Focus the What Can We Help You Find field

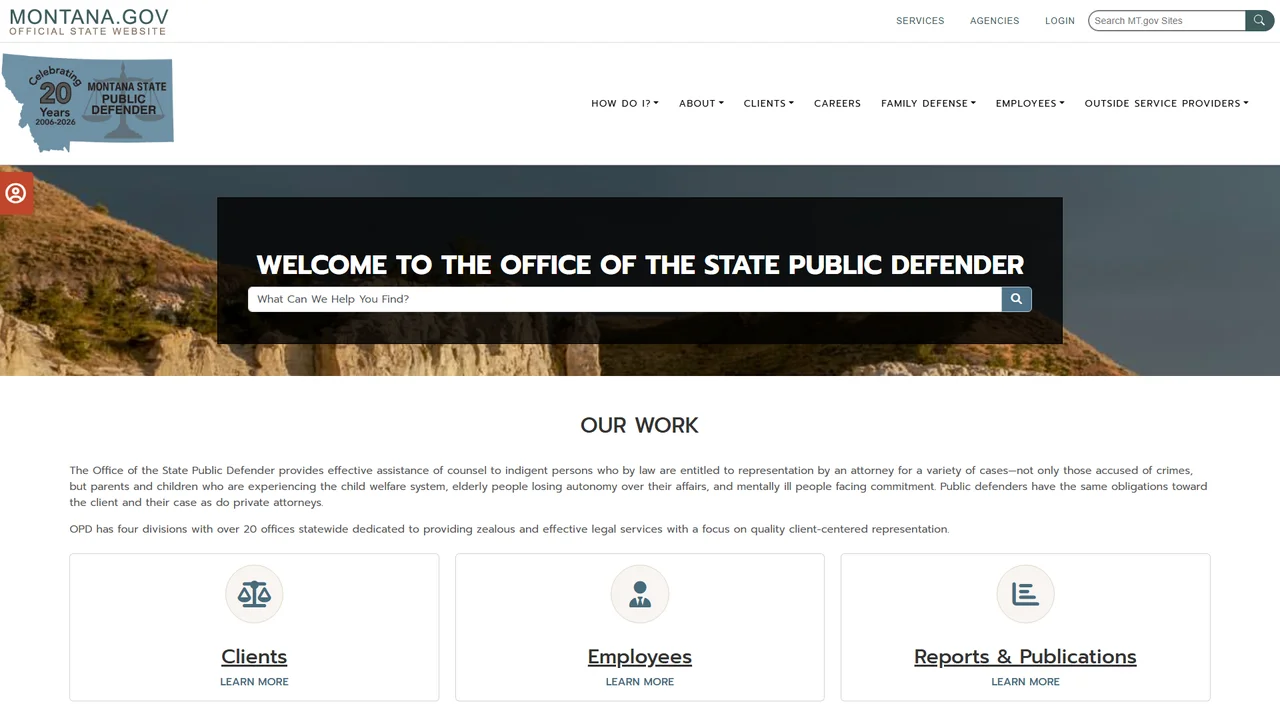pyautogui.click(x=625, y=299)
